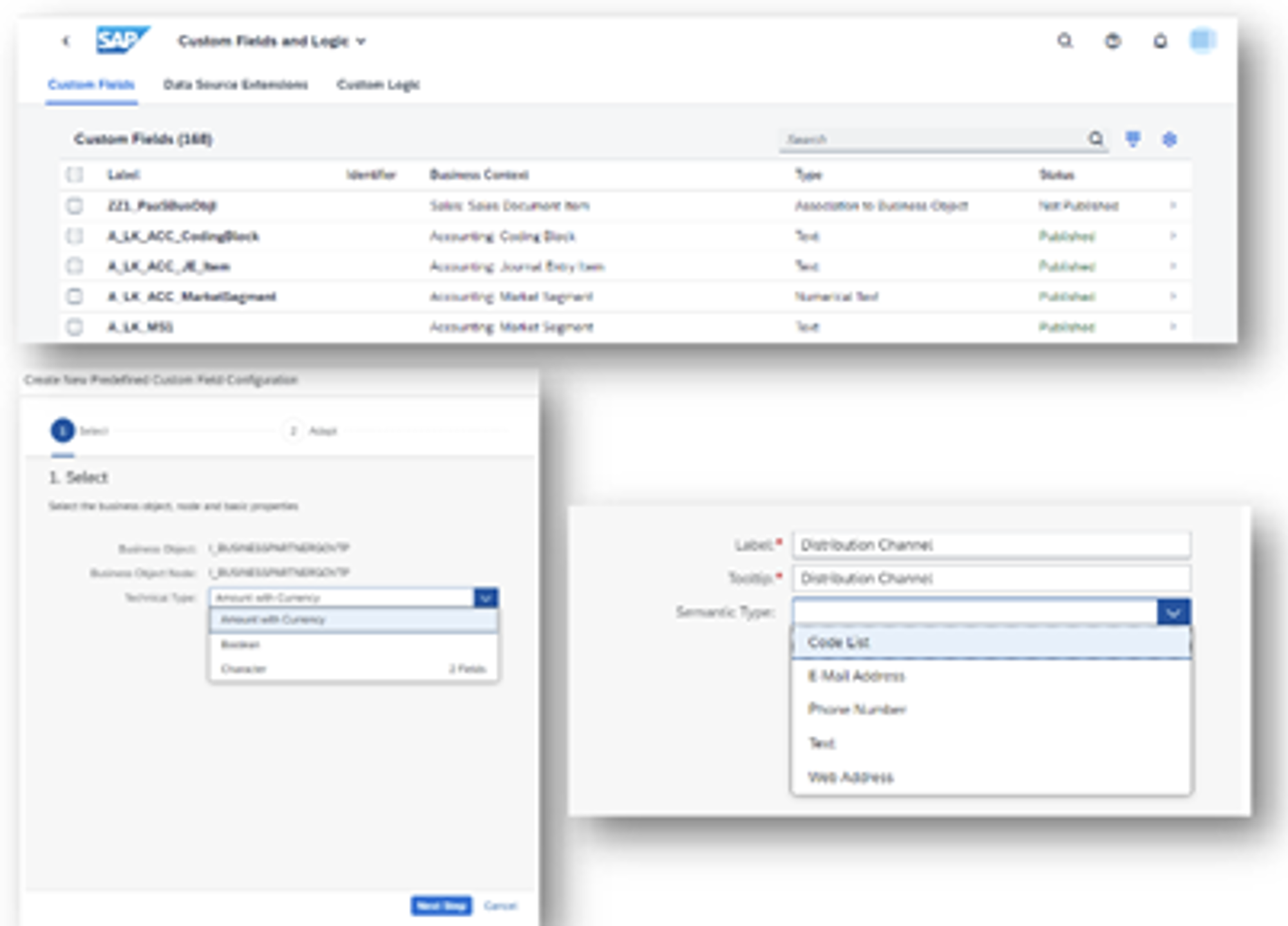Screen dimensions: 1288x926
Task: Switch to the Custom Fields tab
Action: [x=91, y=84]
